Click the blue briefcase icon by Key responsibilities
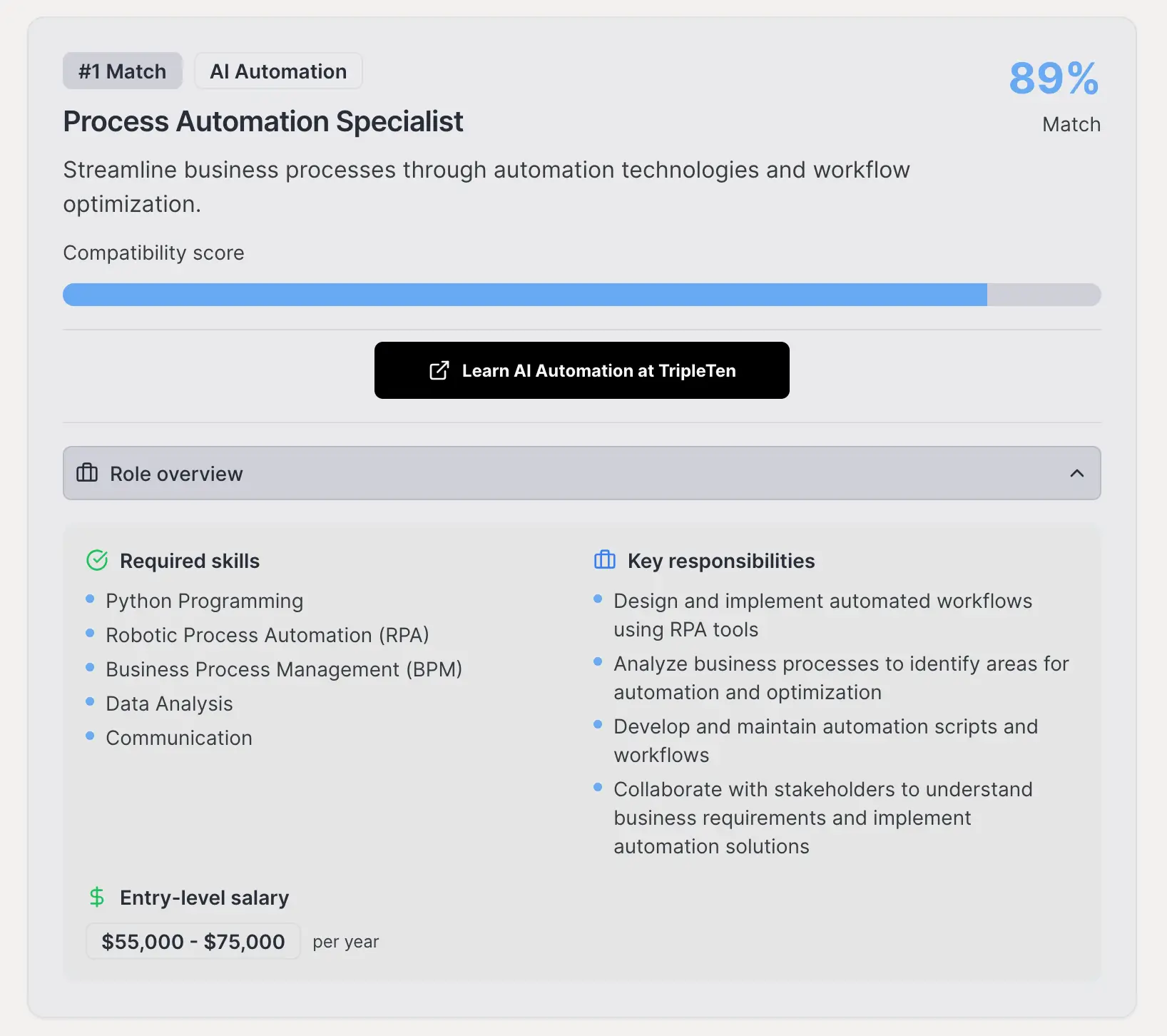Screen dimensions: 1167x1036 point(604,561)
